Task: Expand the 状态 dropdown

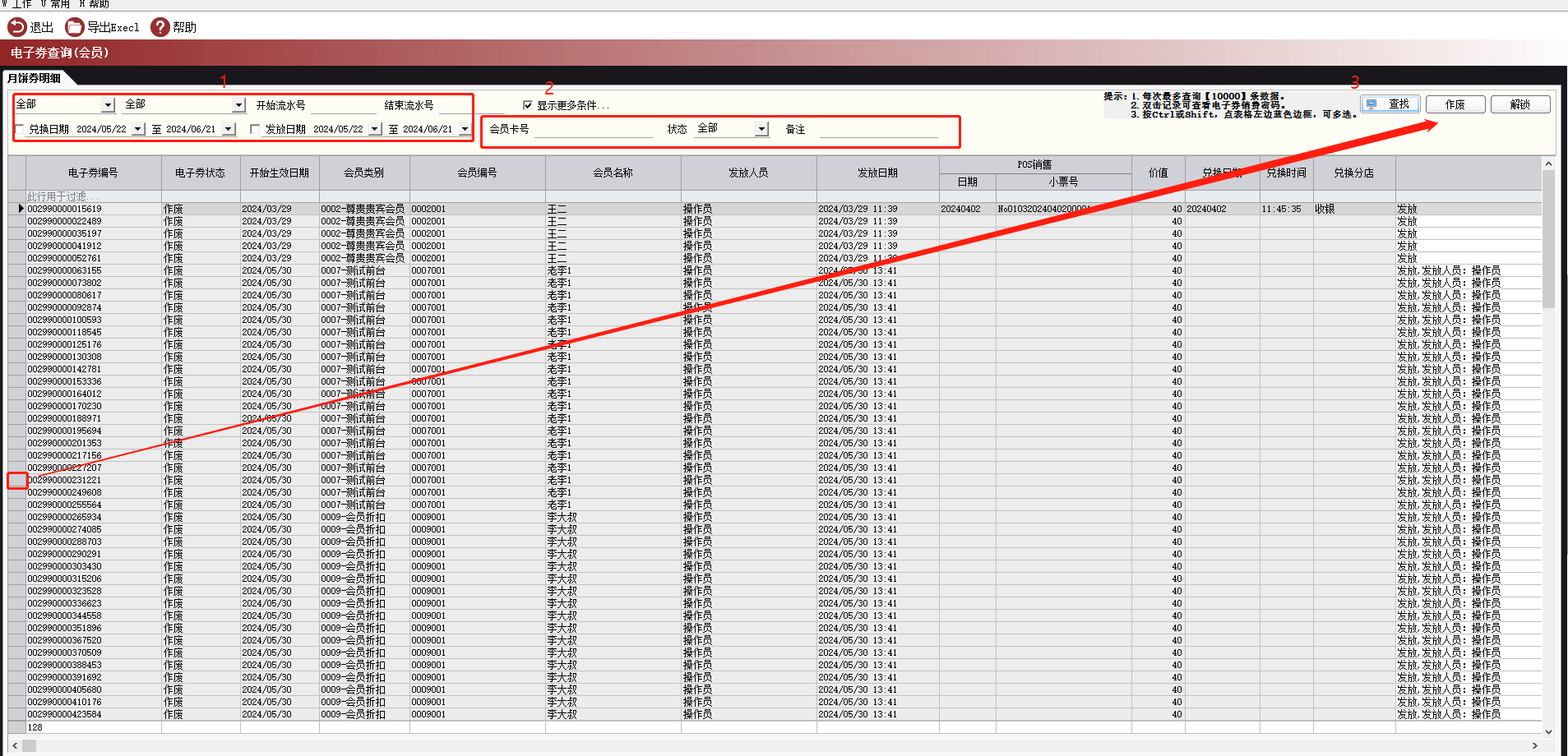Action: (761, 129)
